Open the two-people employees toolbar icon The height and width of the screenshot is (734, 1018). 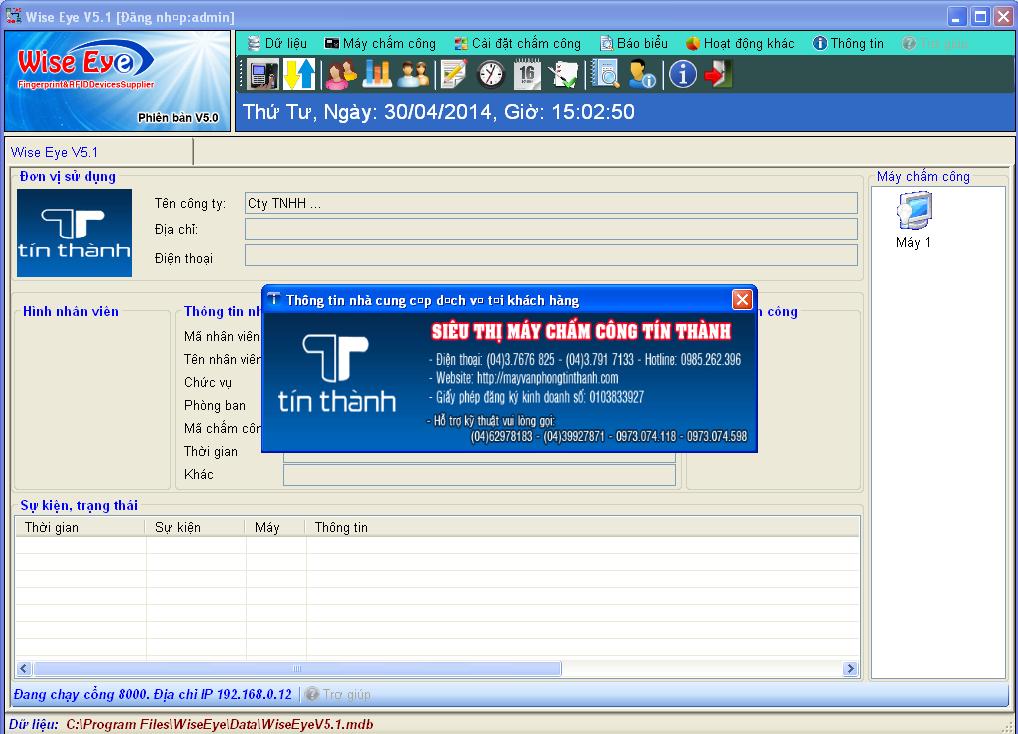(x=414, y=74)
